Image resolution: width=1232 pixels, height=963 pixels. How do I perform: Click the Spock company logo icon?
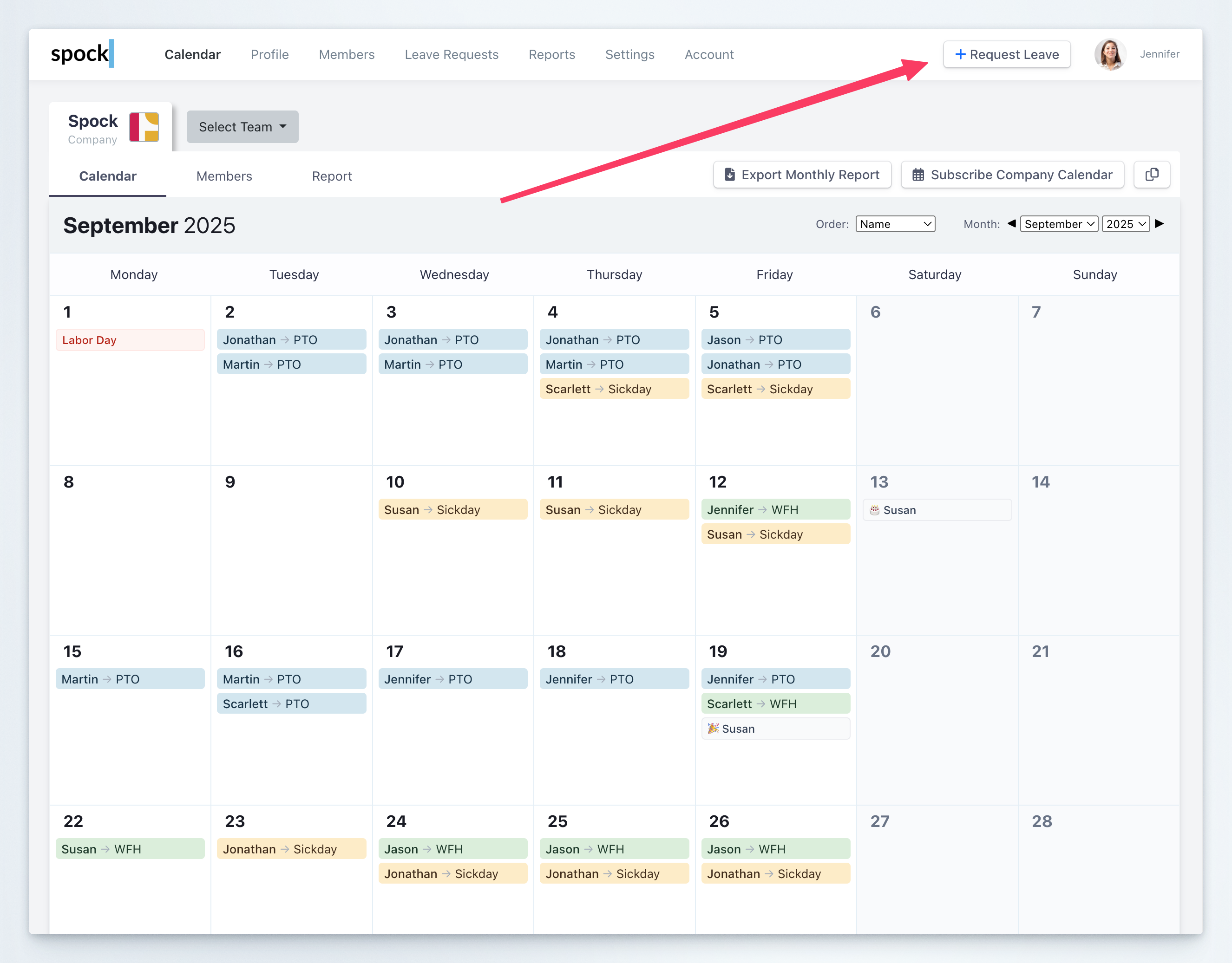(x=144, y=127)
